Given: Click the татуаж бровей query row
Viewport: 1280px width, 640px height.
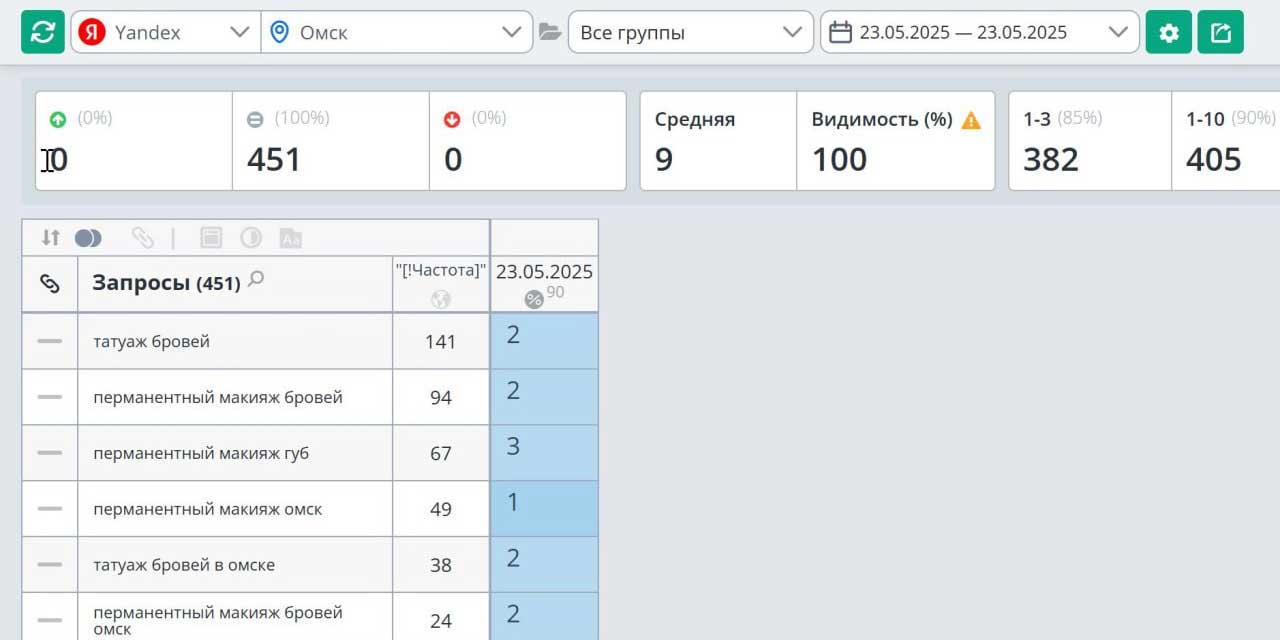Looking at the screenshot, I should (152, 342).
